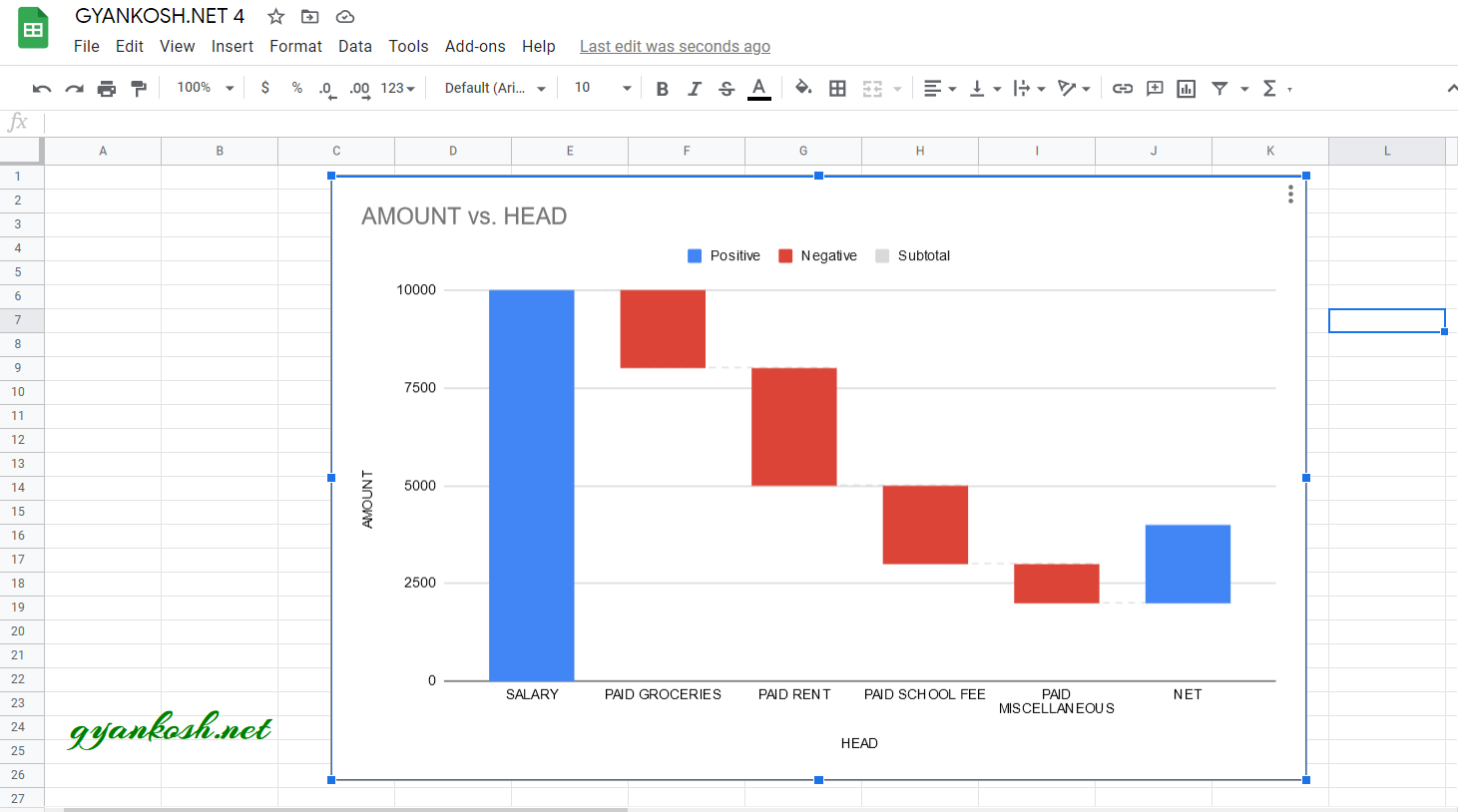
Task: Open the Help menu
Action: (x=539, y=46)
